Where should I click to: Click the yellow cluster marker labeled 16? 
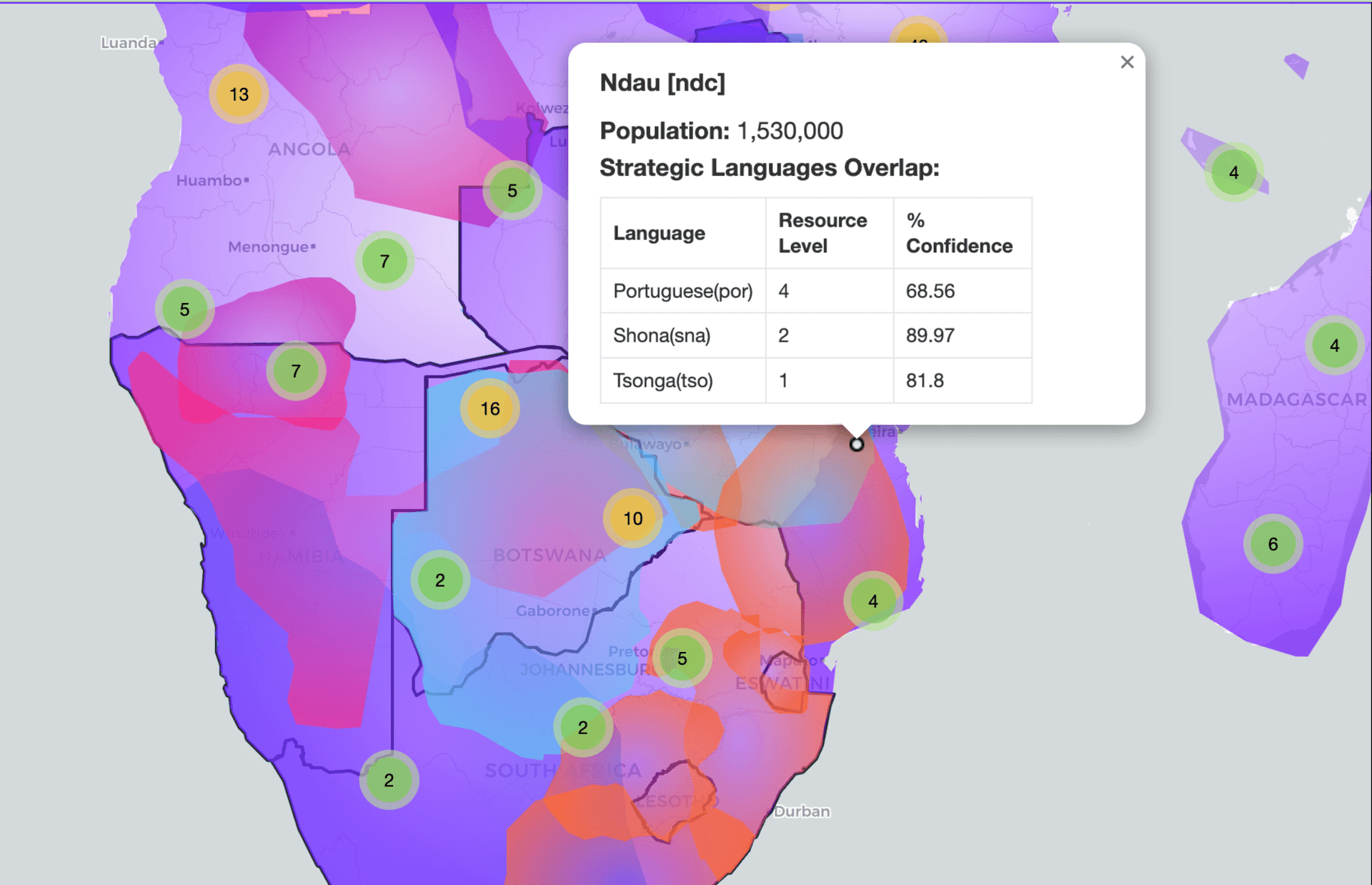[490, 408]
